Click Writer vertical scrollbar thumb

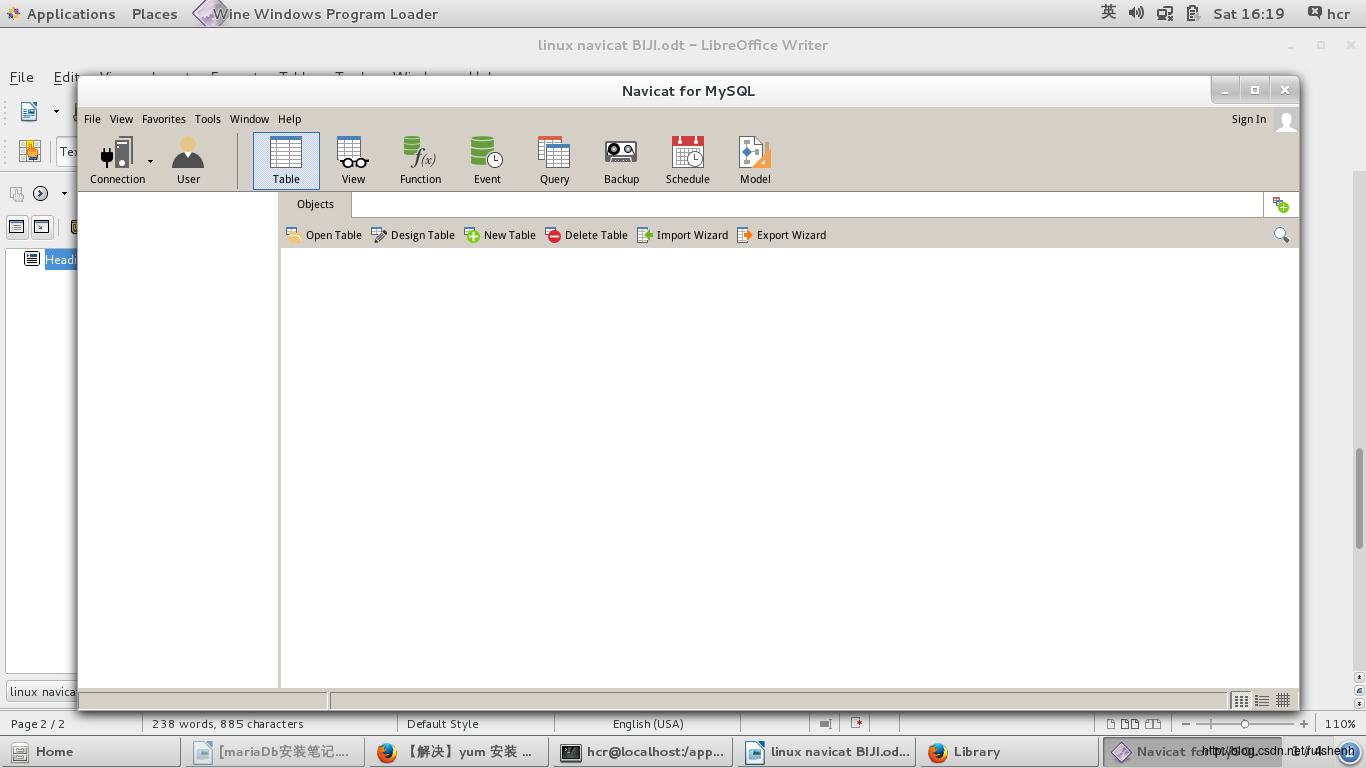coord(1359,498)
